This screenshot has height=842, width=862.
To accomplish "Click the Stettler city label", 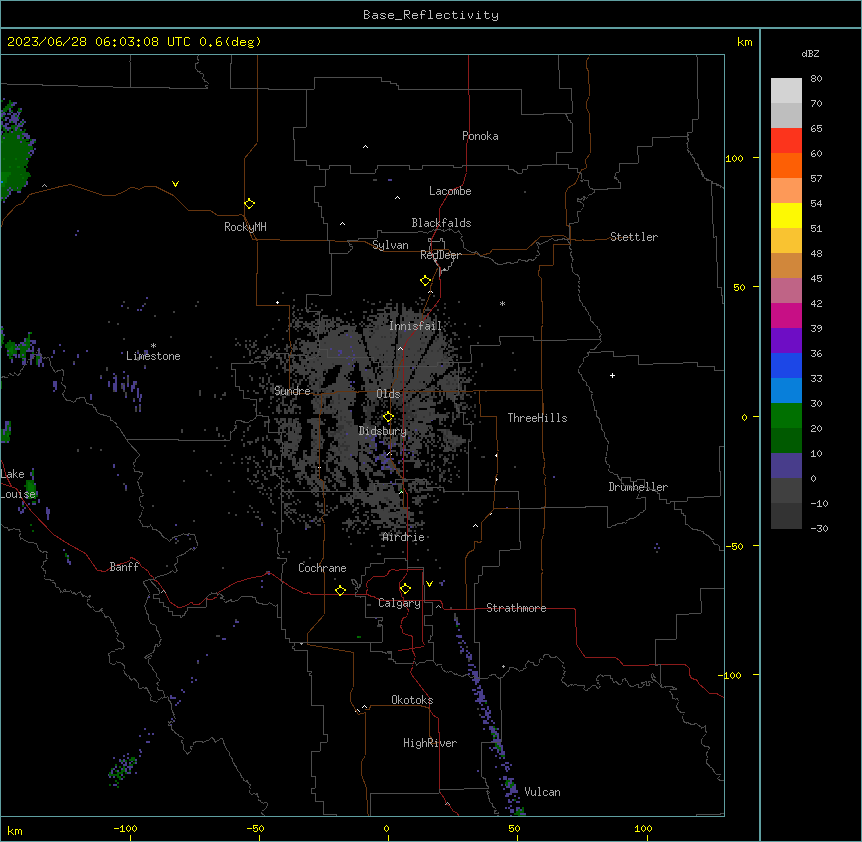I will click(634, 237).
